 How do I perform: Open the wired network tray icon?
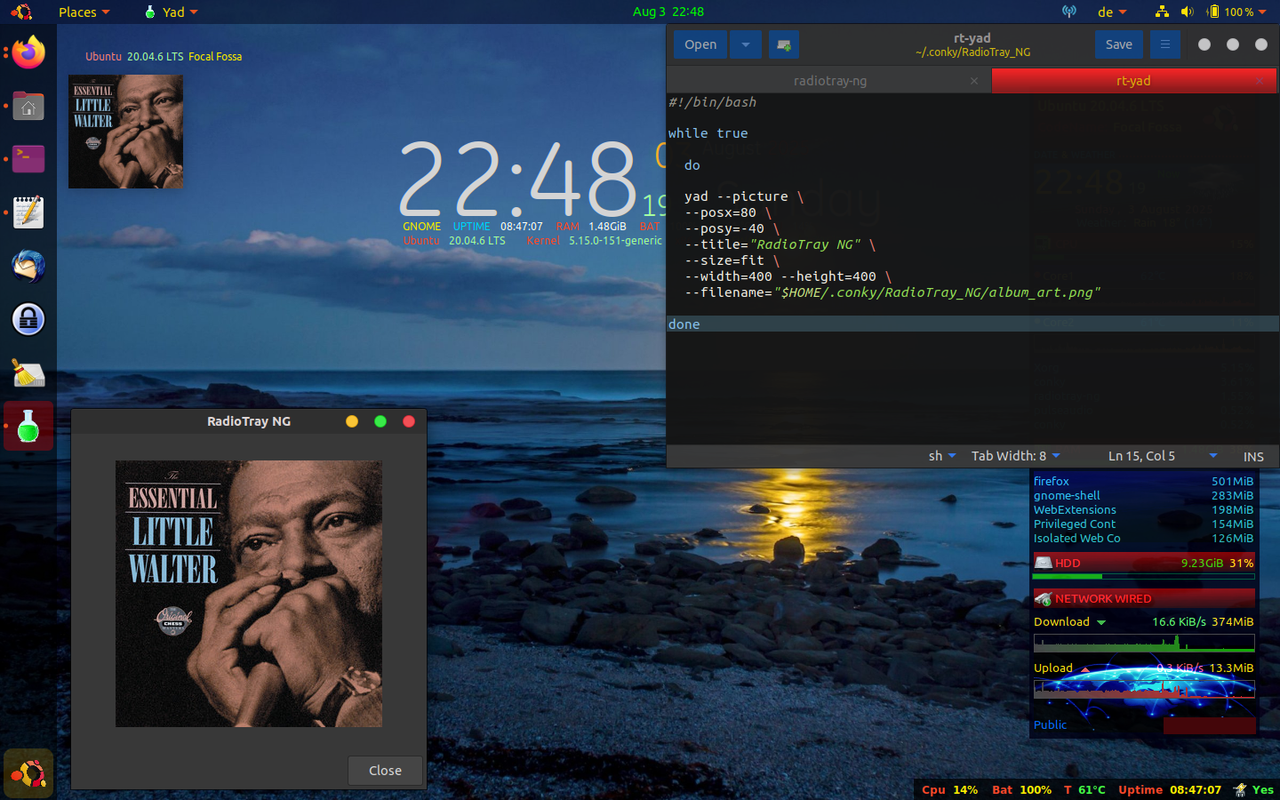pyautogui.click(x=1161, y=12)
